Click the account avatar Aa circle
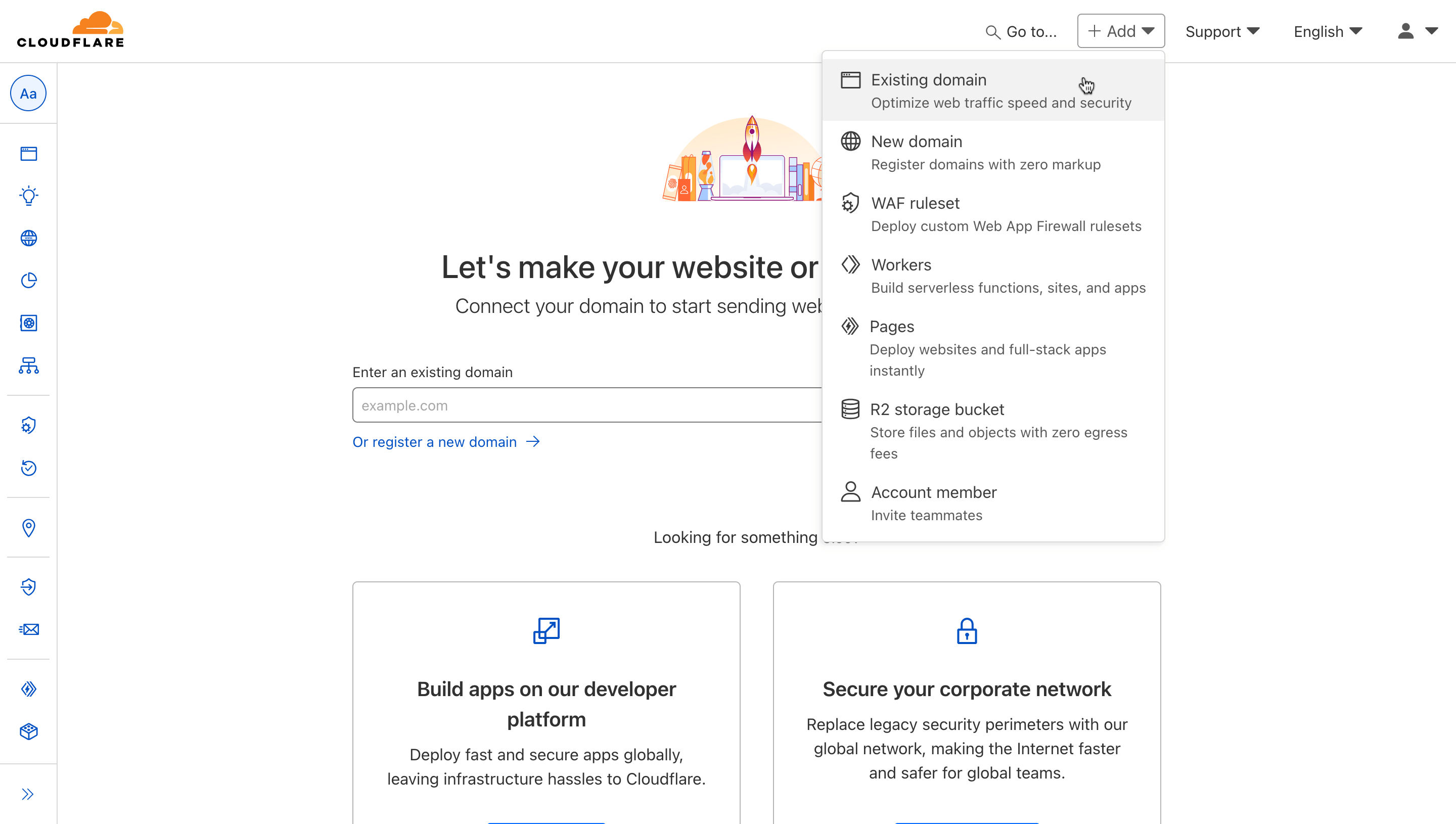Screen dimensions: 1456x824 28,94
